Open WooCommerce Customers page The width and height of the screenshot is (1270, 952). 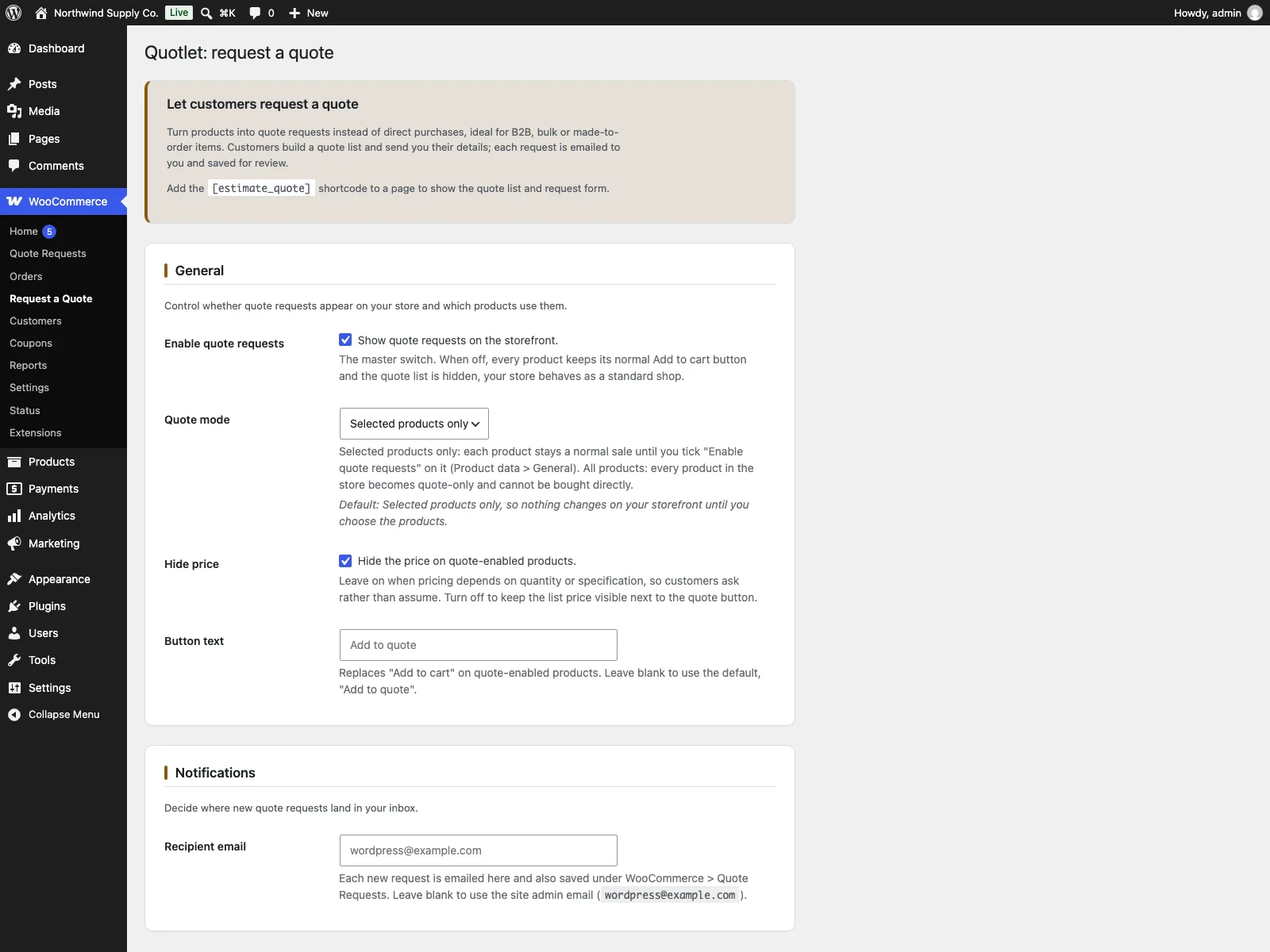click(x=36, y=321)
